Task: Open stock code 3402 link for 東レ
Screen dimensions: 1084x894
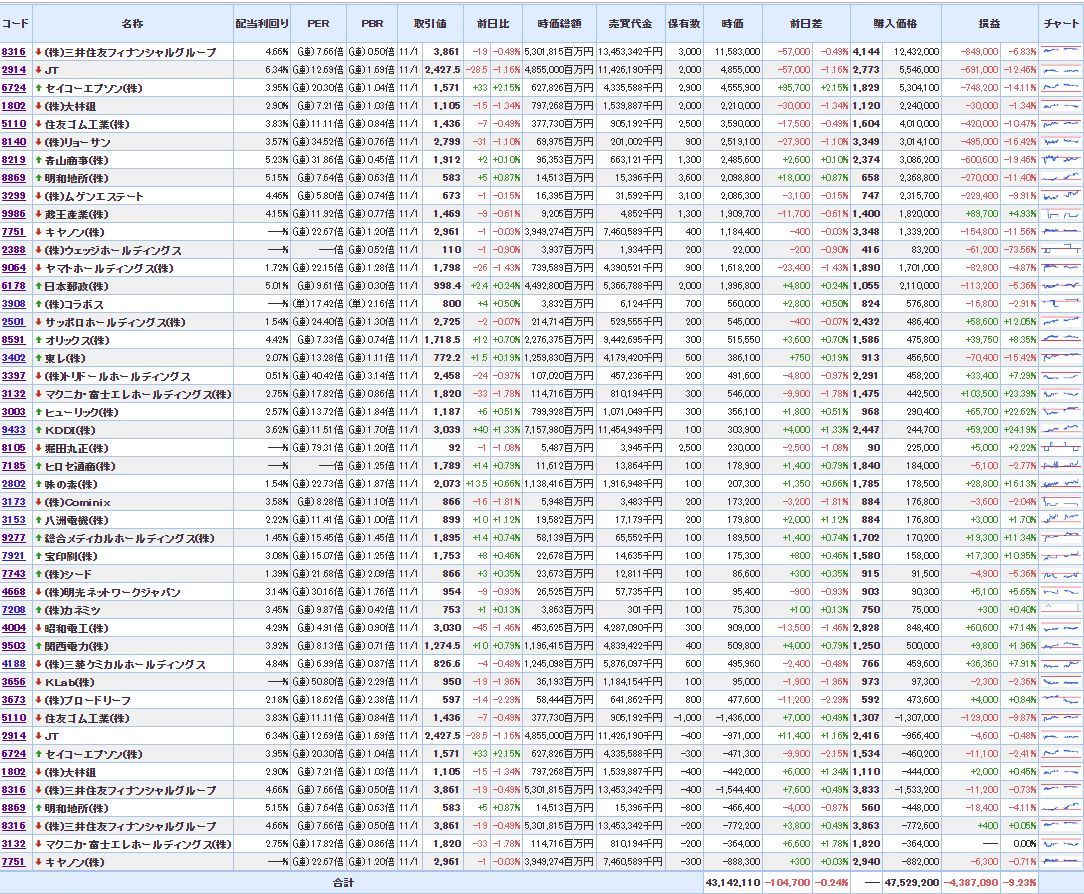Action: click(14, 358)
